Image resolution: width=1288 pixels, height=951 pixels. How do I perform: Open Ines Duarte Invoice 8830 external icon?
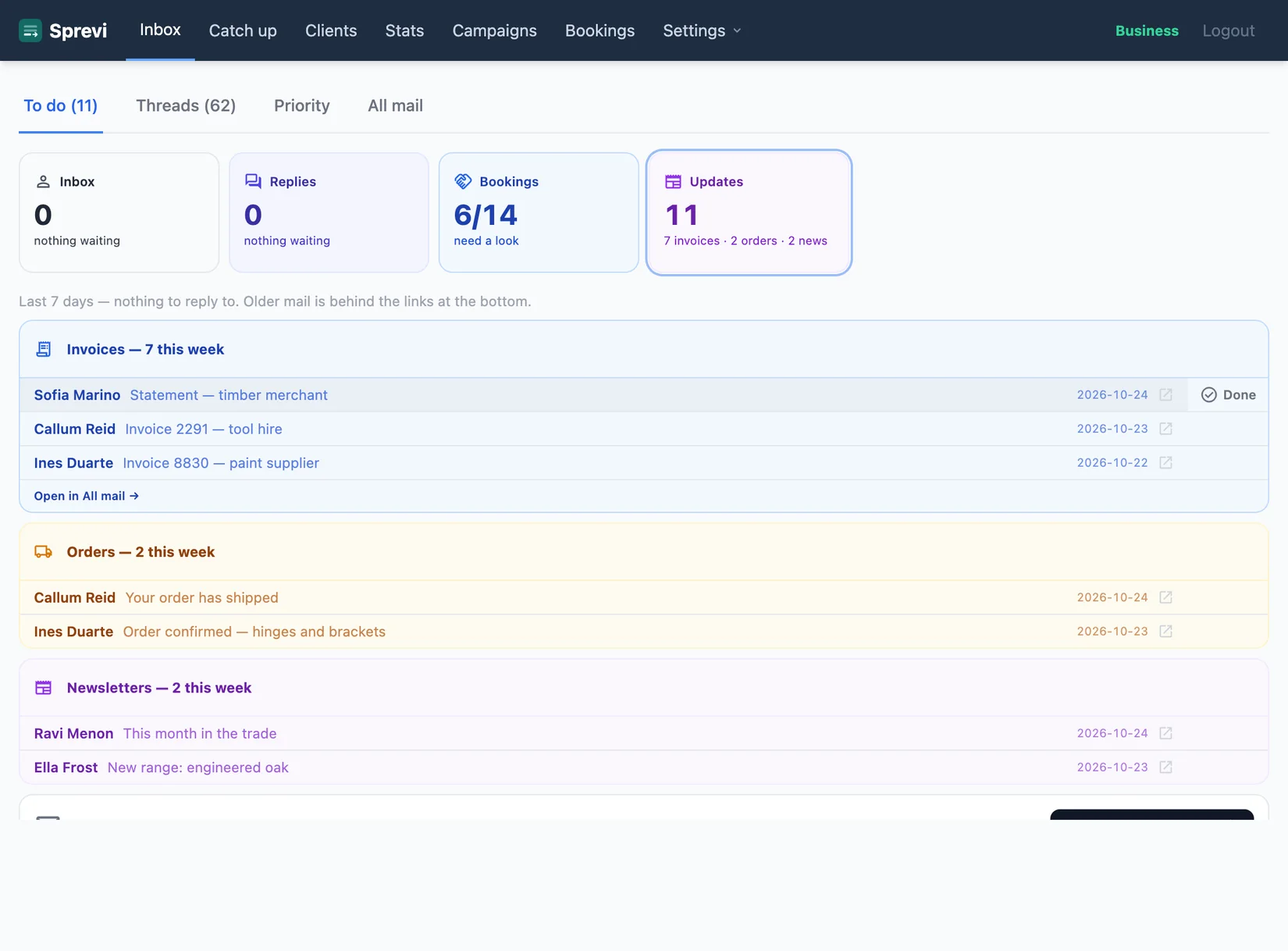[1165, 463]
